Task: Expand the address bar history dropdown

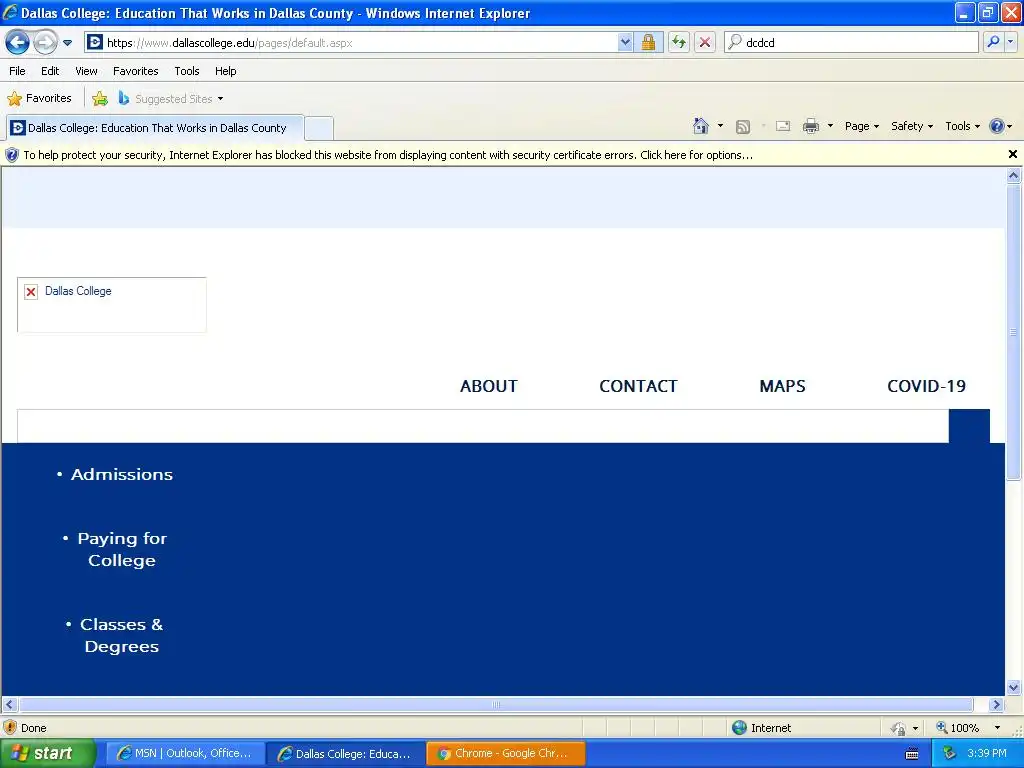Action: [x=625, y=42]
